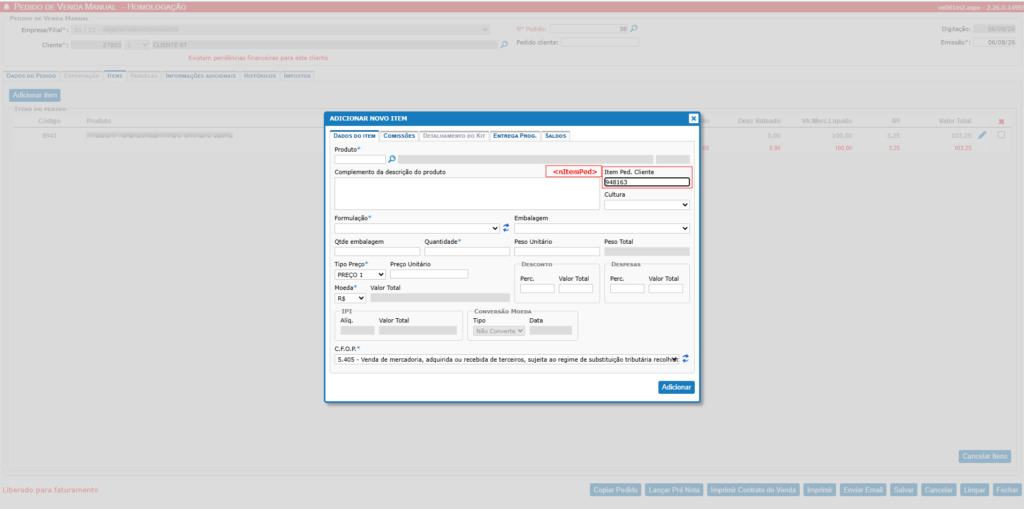The image size is (1024, 509).
Task: Click Valor Total 103,25 on item row
Action: click(962, 136)
